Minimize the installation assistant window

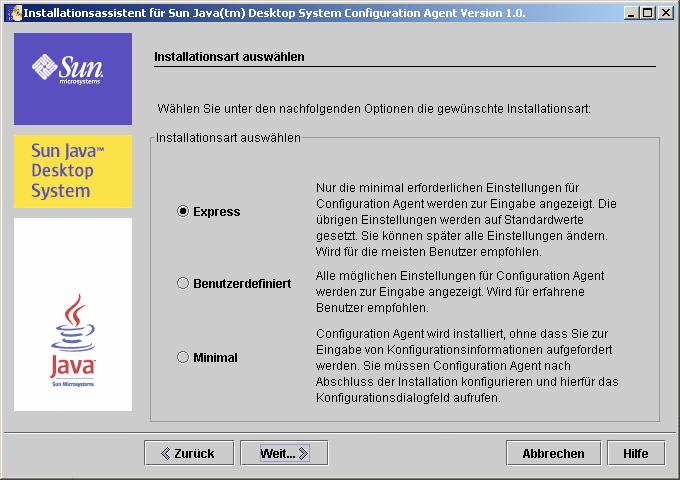[x=631, y=13]
